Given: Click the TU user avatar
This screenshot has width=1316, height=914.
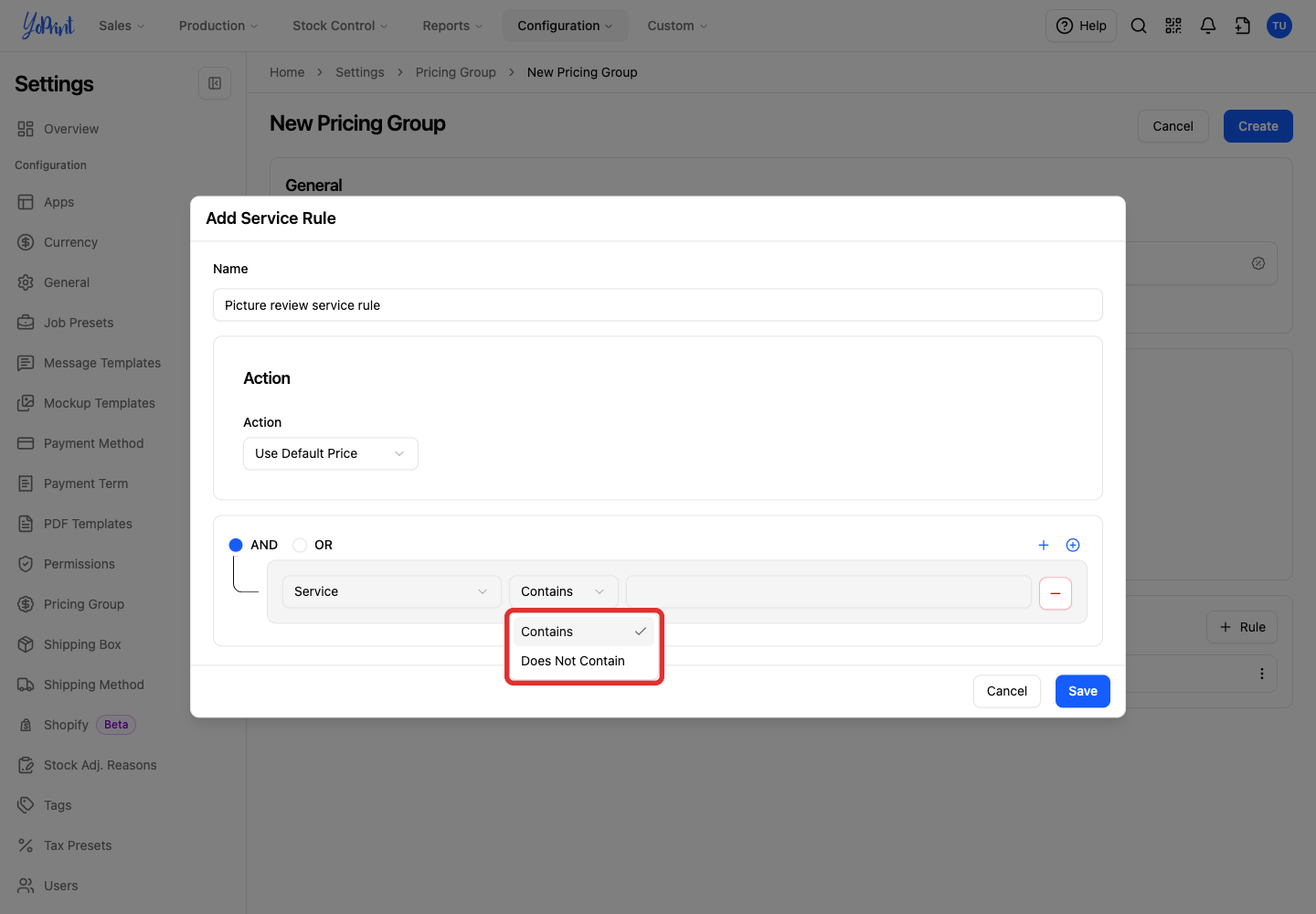Looking at the screenshot, I should coord(1279,26).
